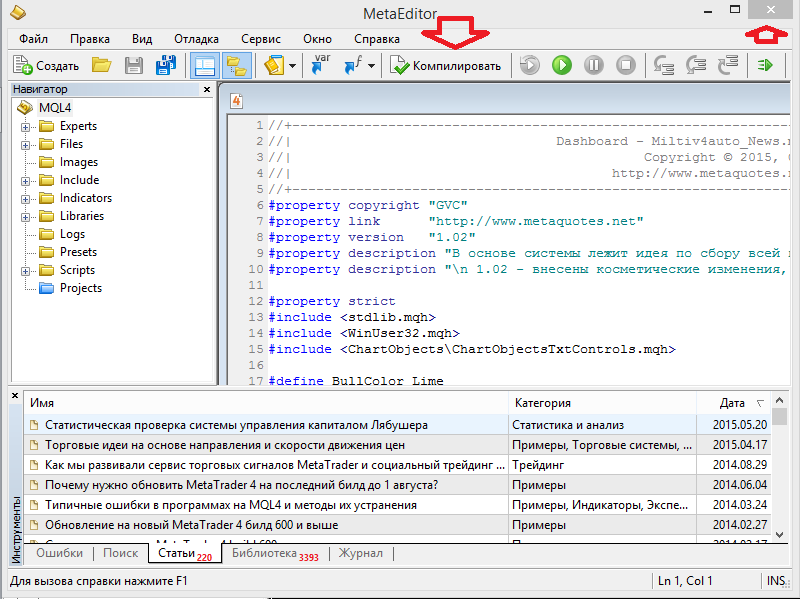Switch to the Статьи tab
The width and height of the screenshot is (800, 599).
185,554
